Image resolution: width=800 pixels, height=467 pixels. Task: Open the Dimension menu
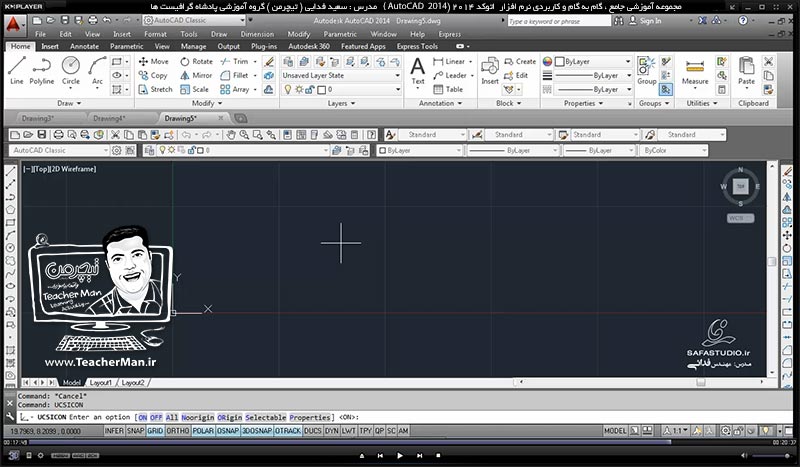(x=257, y=34)
